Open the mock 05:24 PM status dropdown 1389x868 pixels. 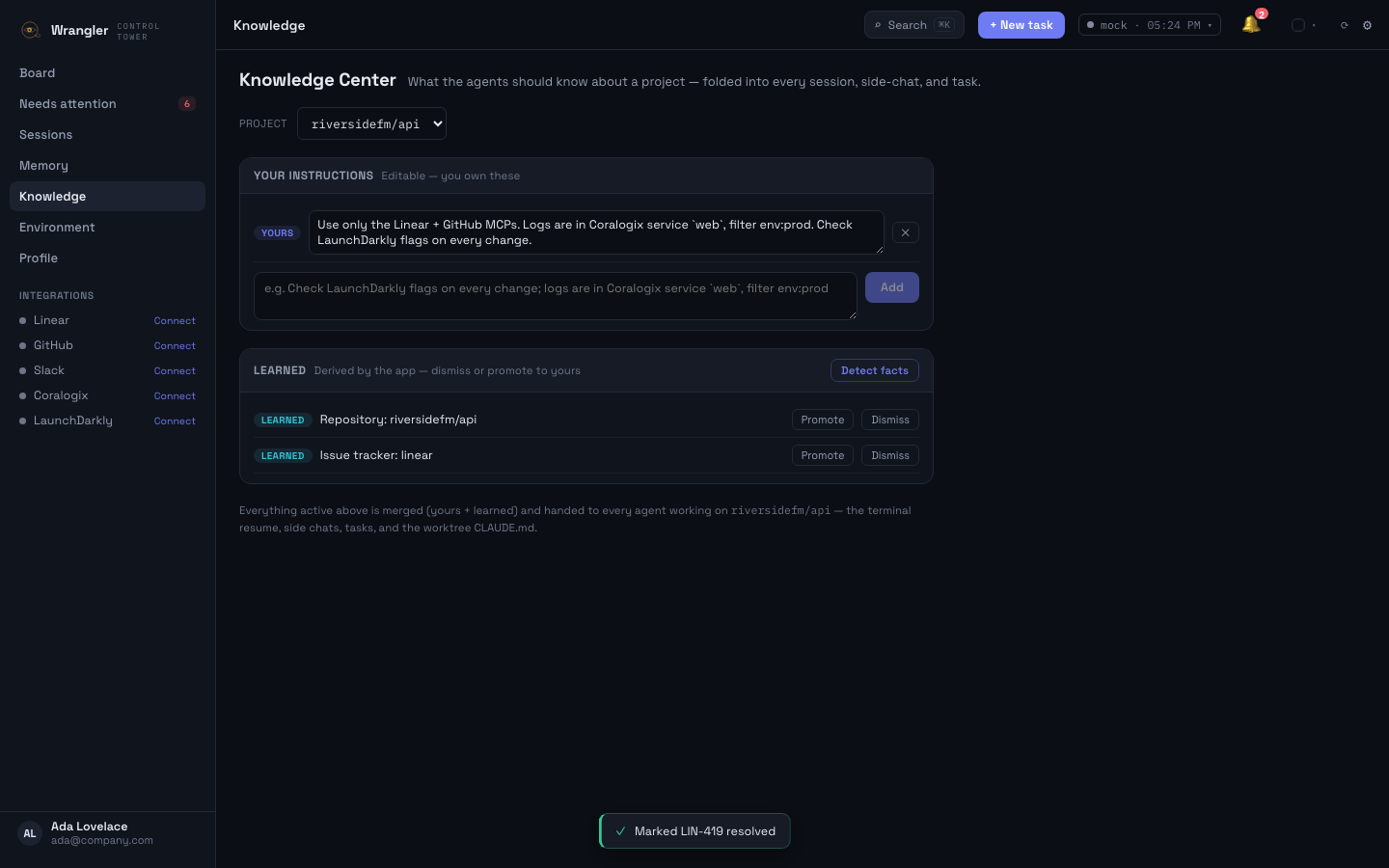[x=1149, y=25]
